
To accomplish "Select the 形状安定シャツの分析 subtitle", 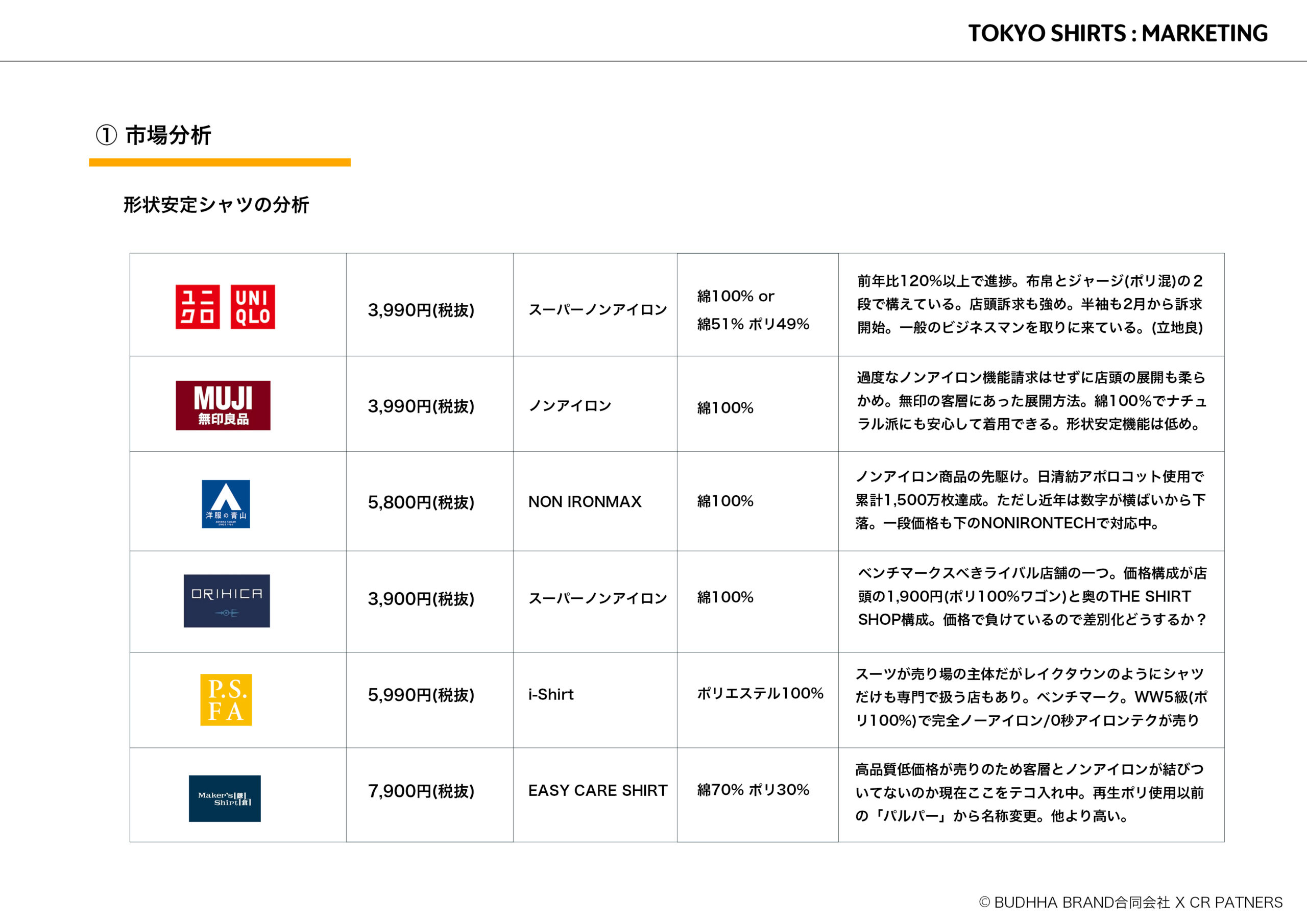I will (216, 204).
